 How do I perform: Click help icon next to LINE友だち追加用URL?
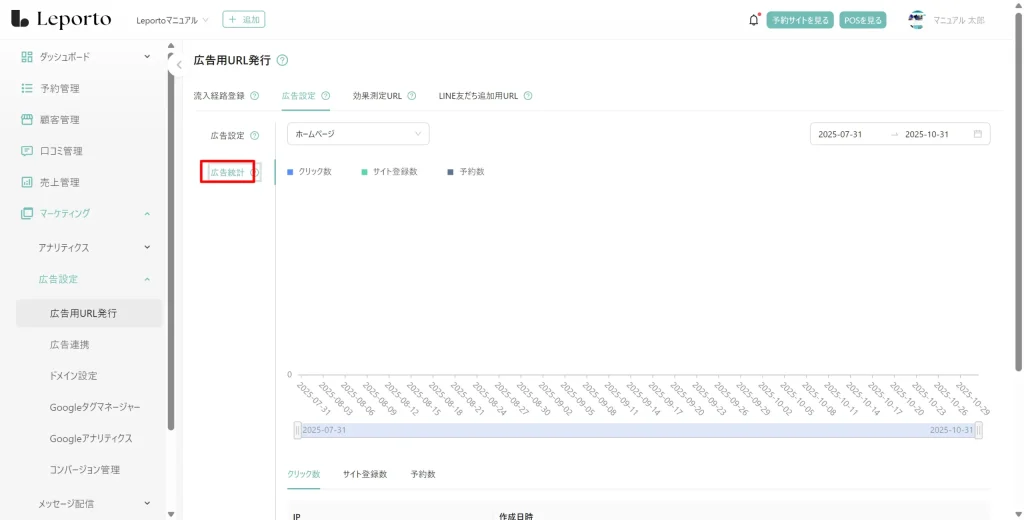click(x=527, y=96)
